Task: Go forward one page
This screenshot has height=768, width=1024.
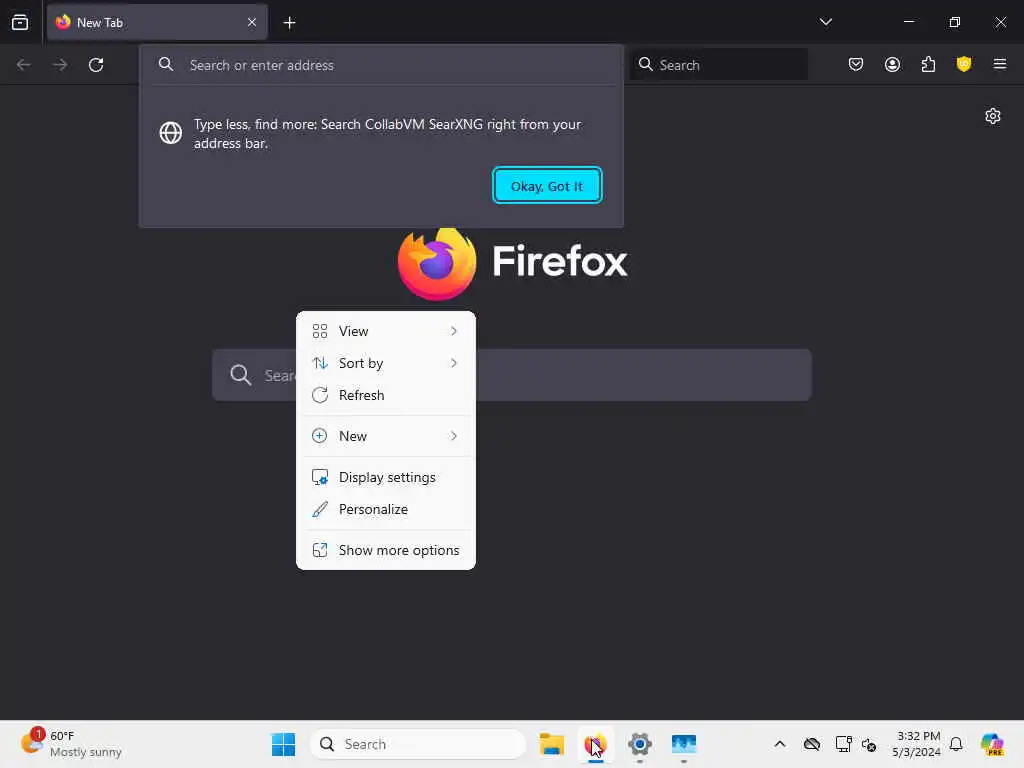Action: point(60,65)
